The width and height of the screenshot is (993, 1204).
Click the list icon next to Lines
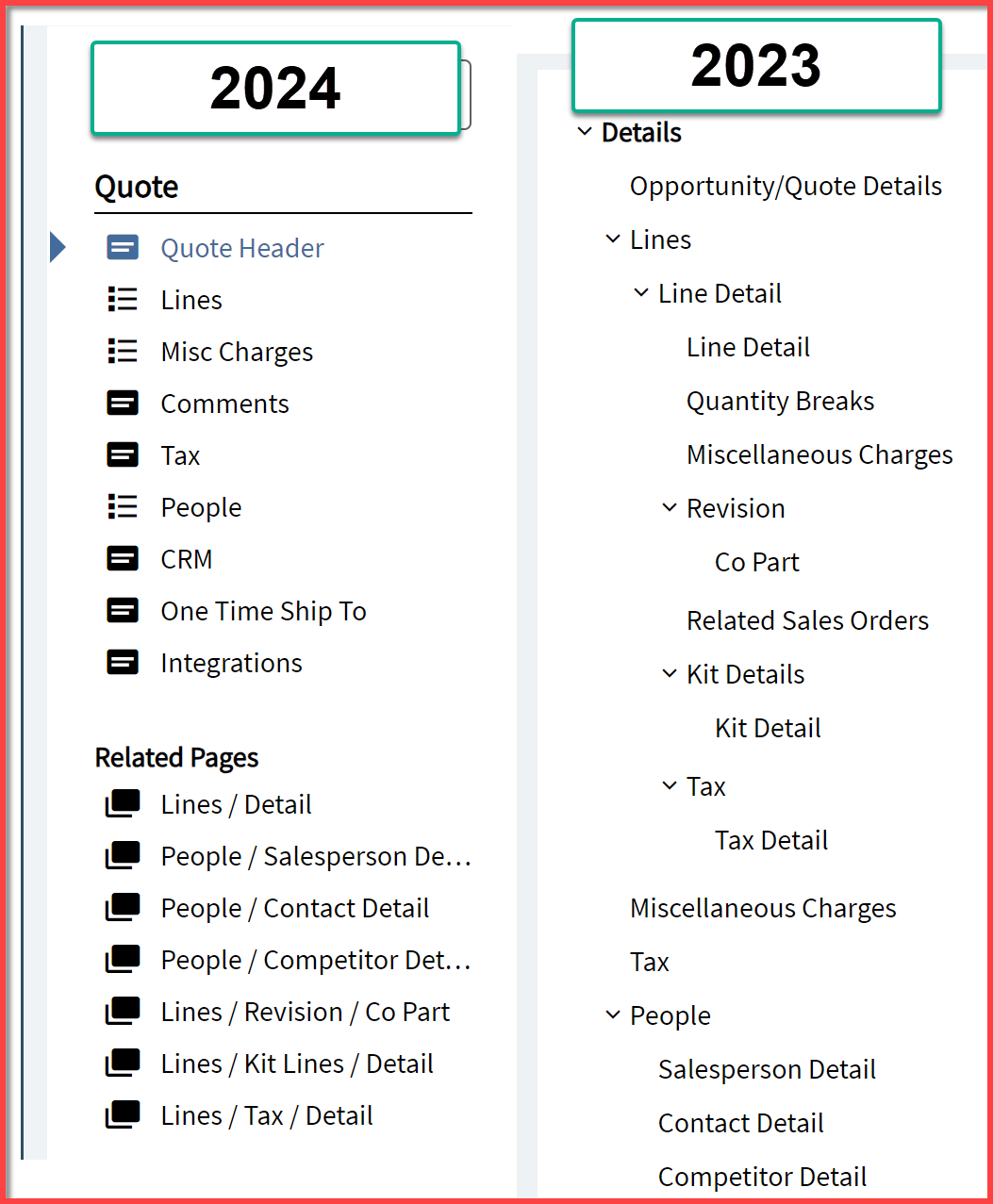point(123,300)
